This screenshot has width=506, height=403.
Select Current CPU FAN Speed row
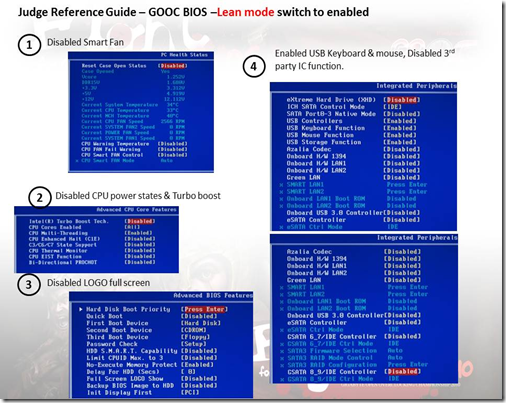133,122
